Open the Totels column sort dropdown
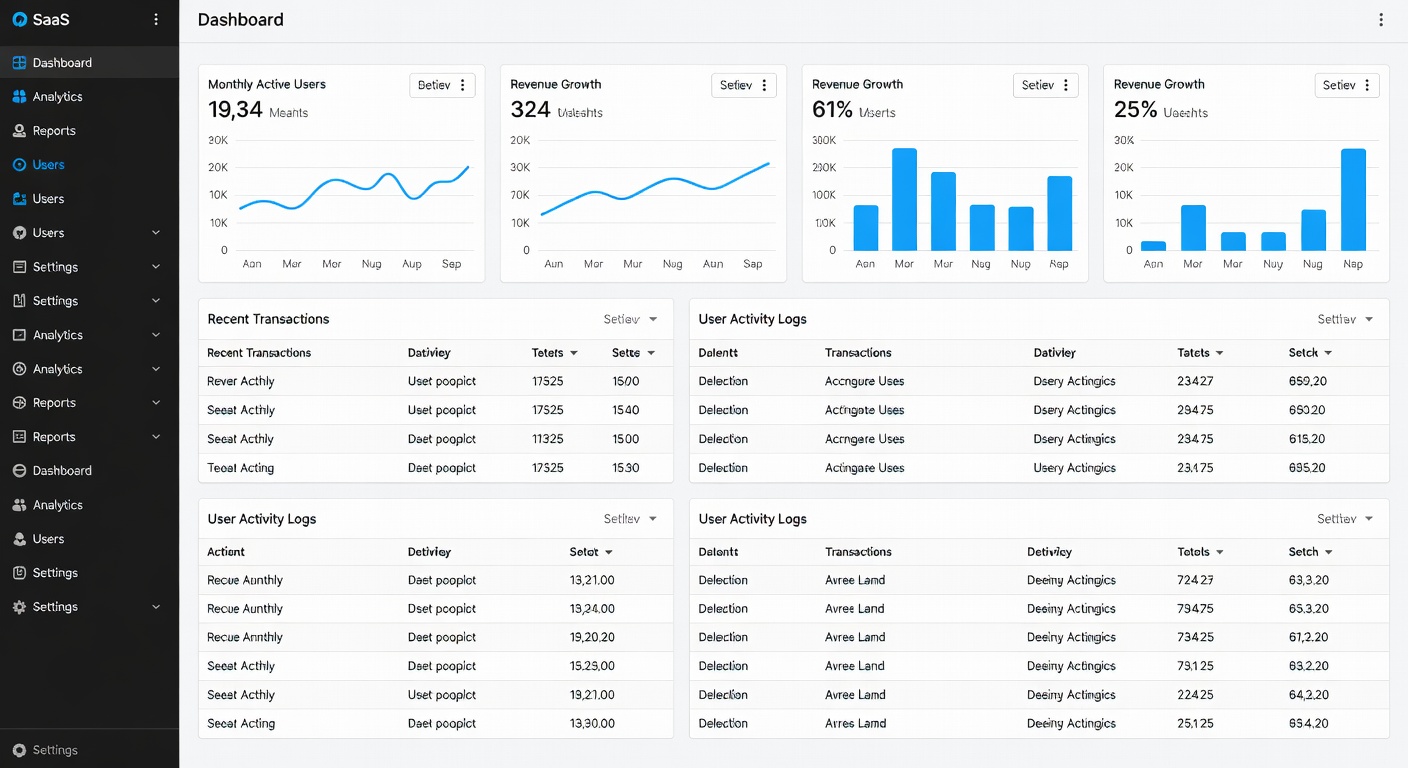 [1220, 552]
